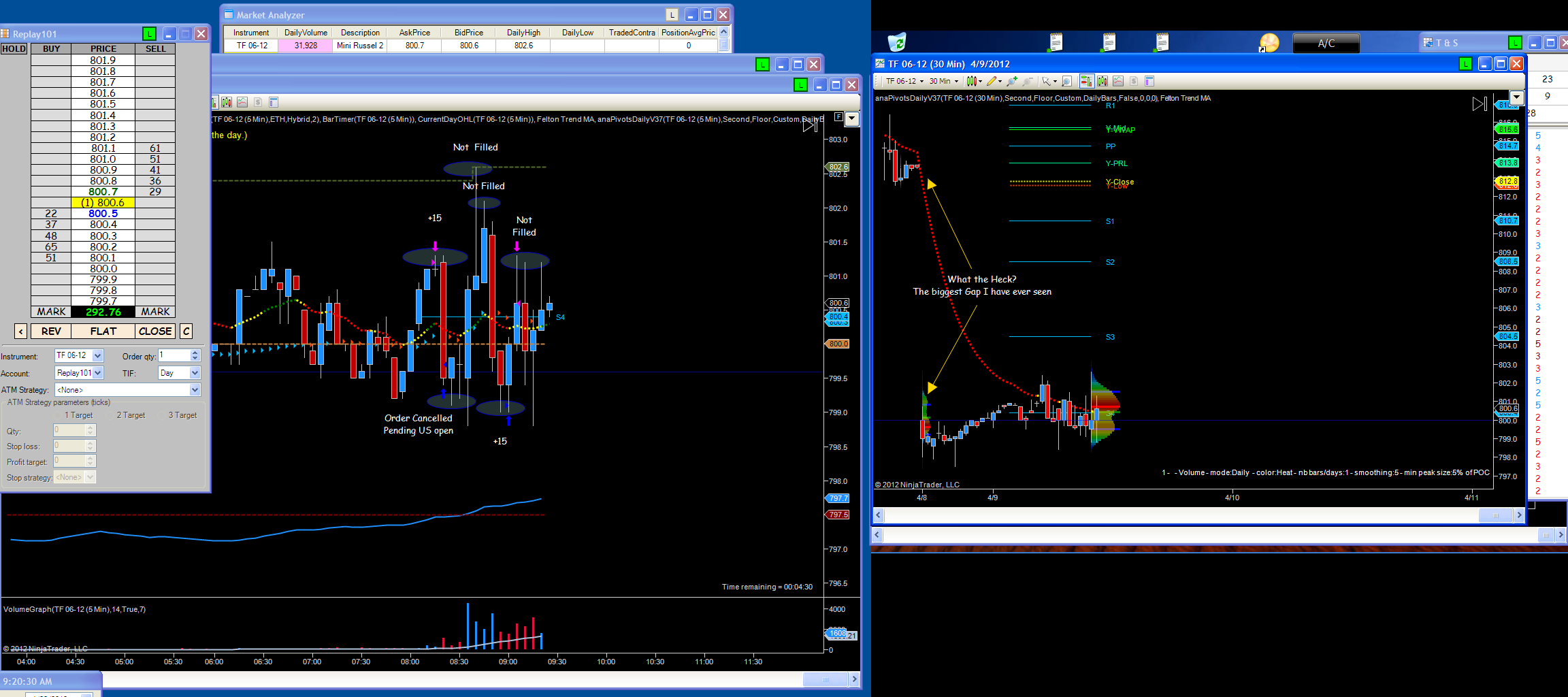Image resolution: width=1568 pixels, height=697 pixels.
Task: Jump to latest bar in 30 Min chart
Action: pyautogui.click(x=1480, y=103)
